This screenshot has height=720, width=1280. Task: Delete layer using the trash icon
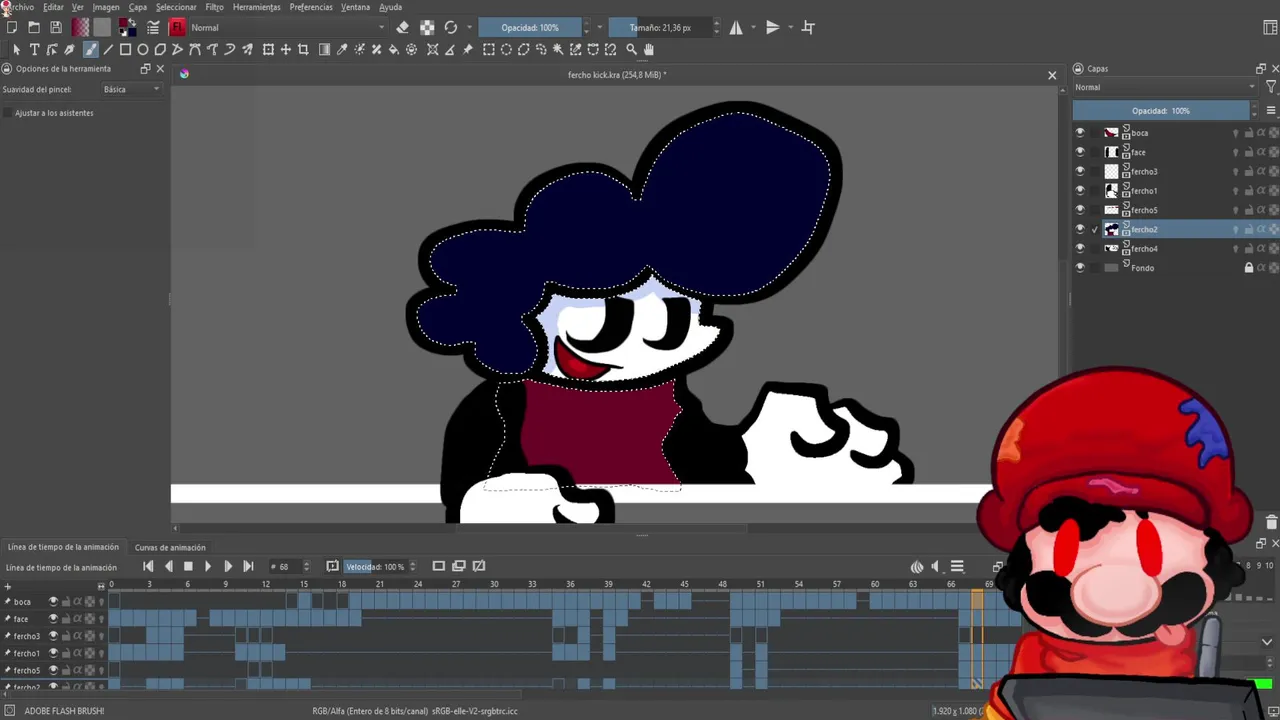pyautogui.click(x=1271, y=522)
